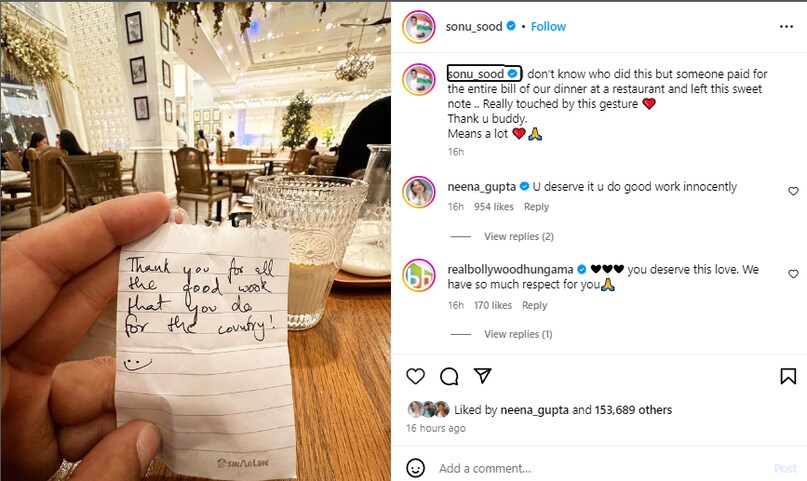The image size is (807, 481).
Task: Like neena_gupta's comment with the small heart
Action: pos(793,191)
